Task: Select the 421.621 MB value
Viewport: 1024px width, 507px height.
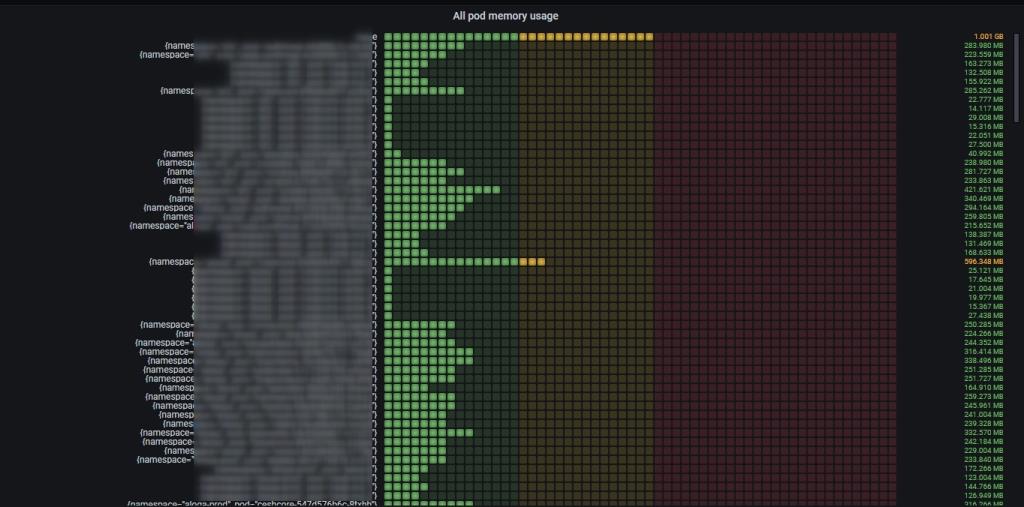Action: (x=984, y=189)
